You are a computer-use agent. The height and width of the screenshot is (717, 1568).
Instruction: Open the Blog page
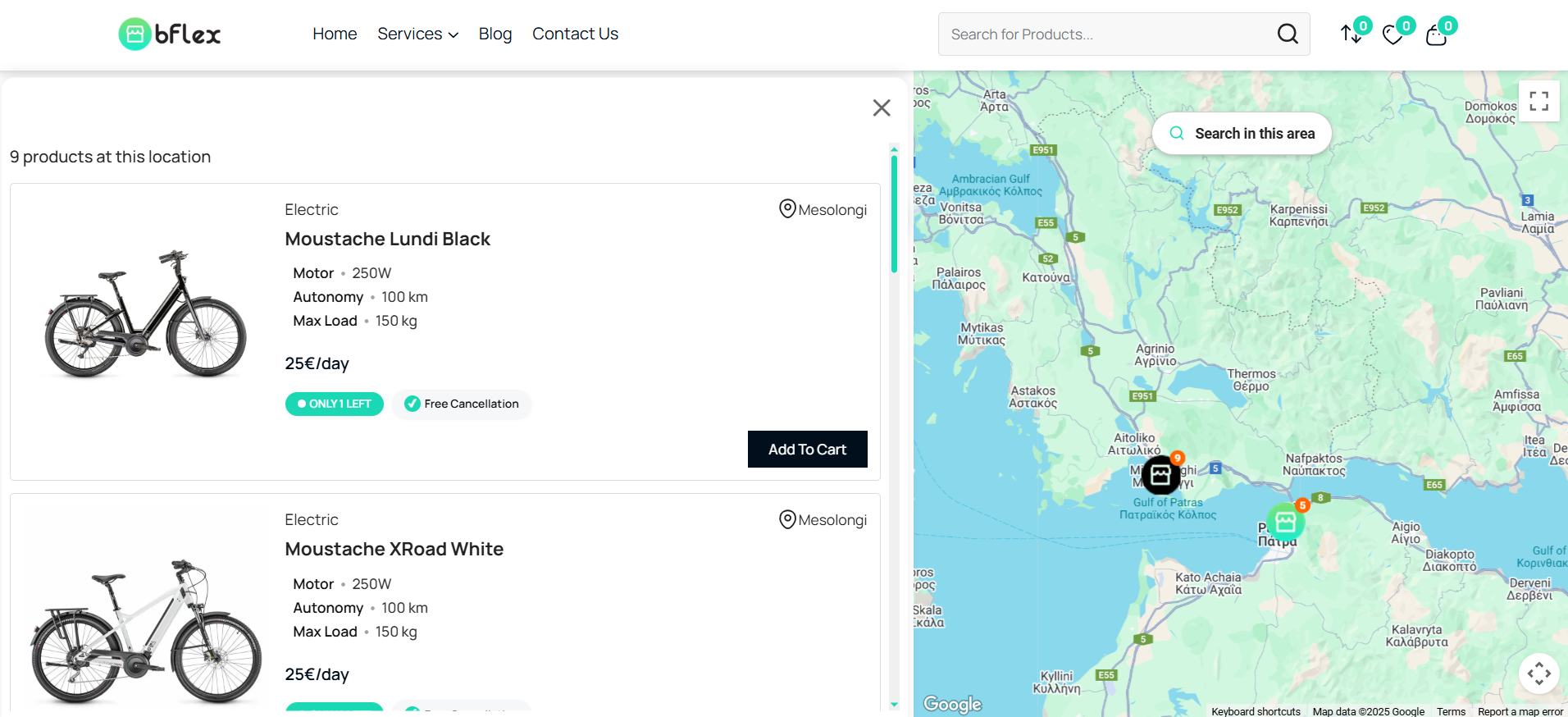tap(495, 34)
